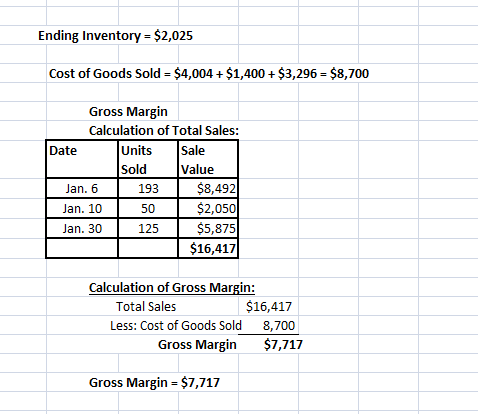
Task: Click the $2,050 sale value cell
Action: tap(208, 208)
